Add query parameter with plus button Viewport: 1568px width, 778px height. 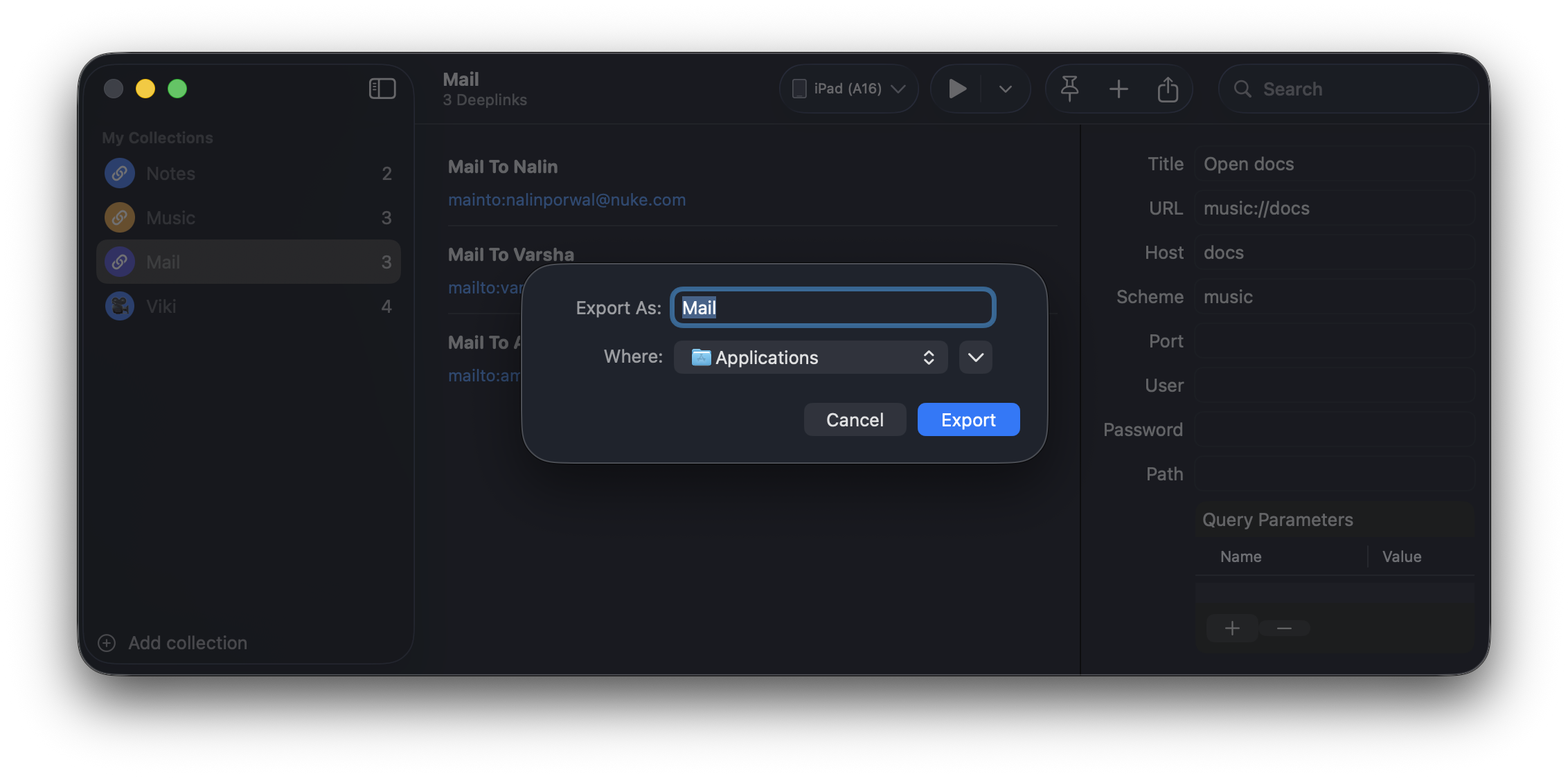pyautogui.click(x=1232, y=628)
